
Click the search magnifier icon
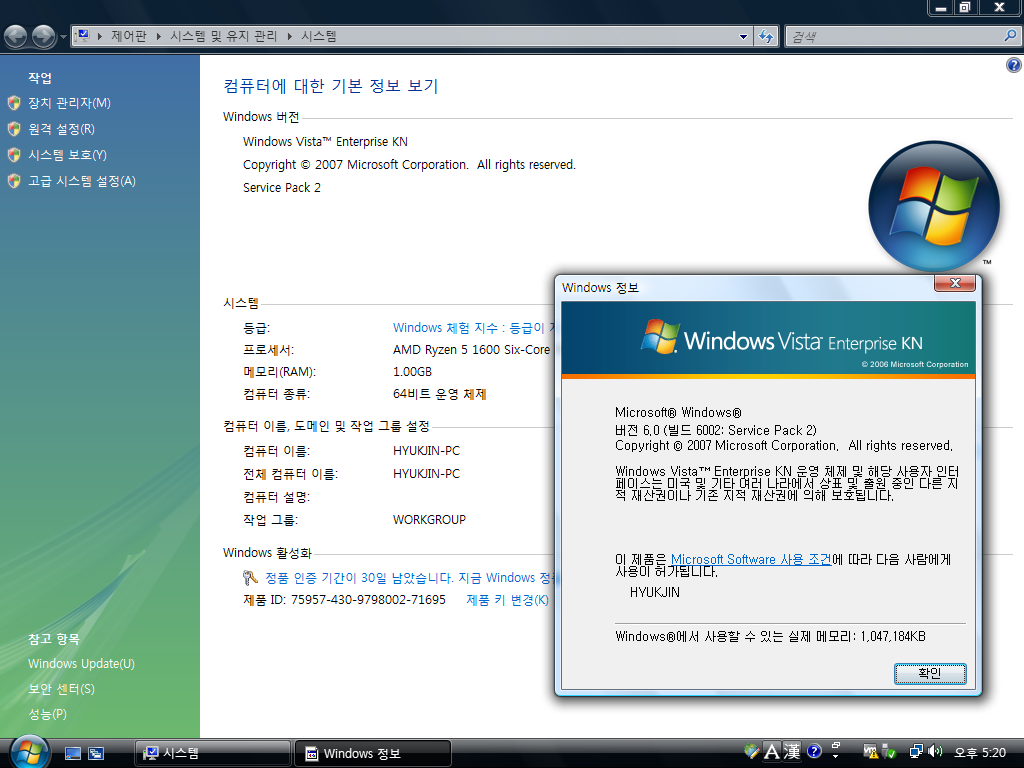pyautogui.click(x=1010, y=37)
